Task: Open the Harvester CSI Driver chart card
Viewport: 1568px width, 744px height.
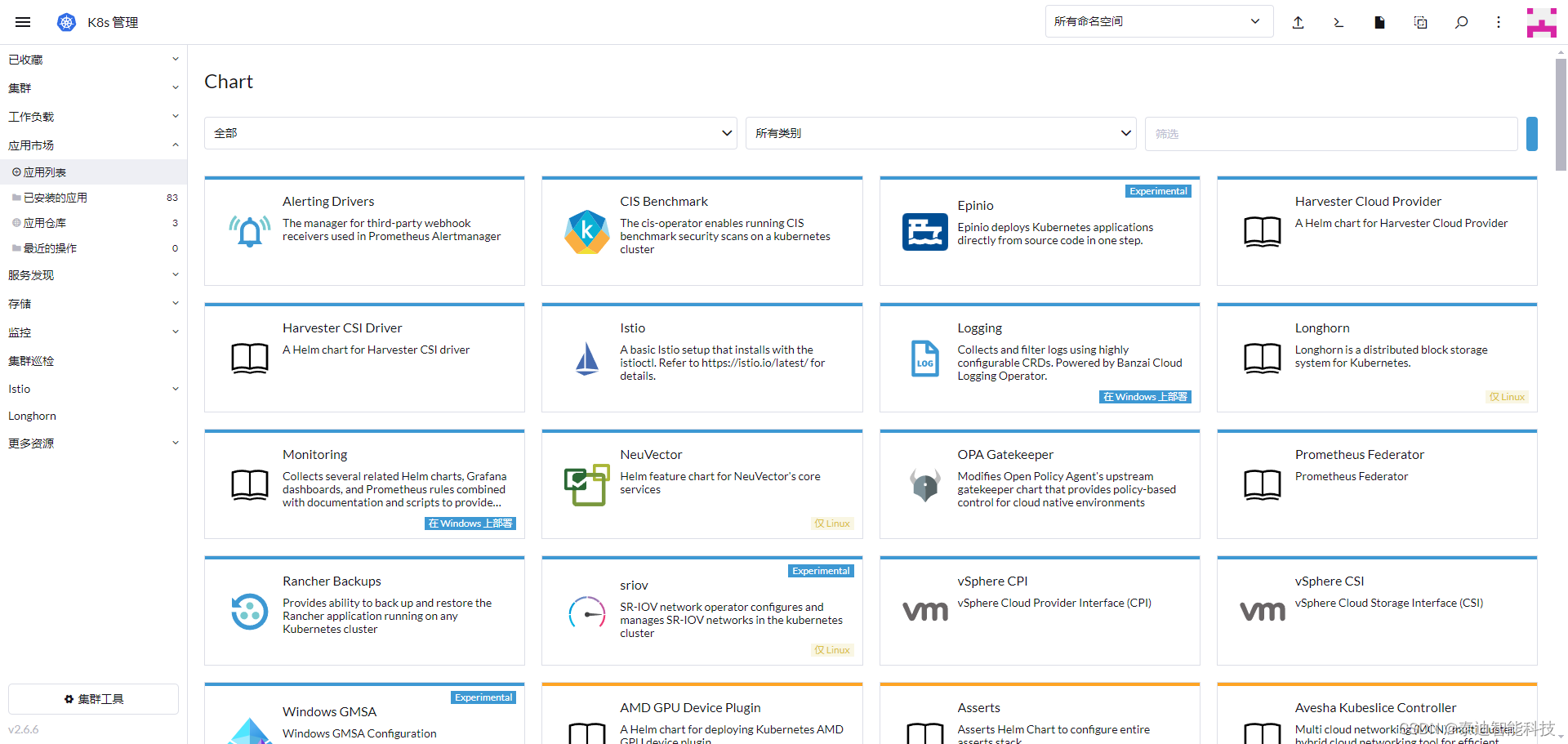Action: 364,358
